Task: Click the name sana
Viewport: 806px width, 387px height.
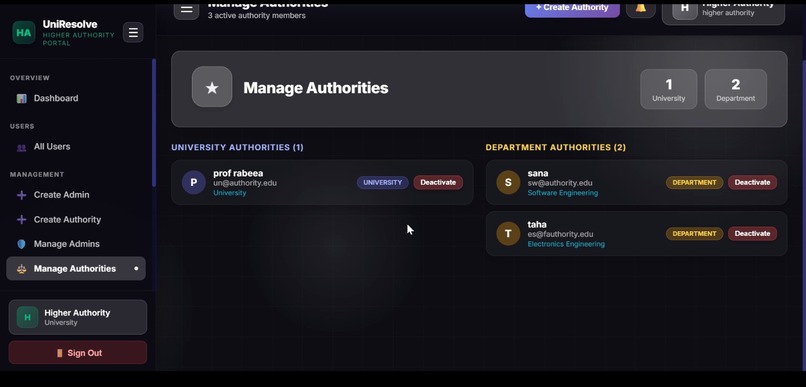Action: pyautogui.click(x=538, y=173)
